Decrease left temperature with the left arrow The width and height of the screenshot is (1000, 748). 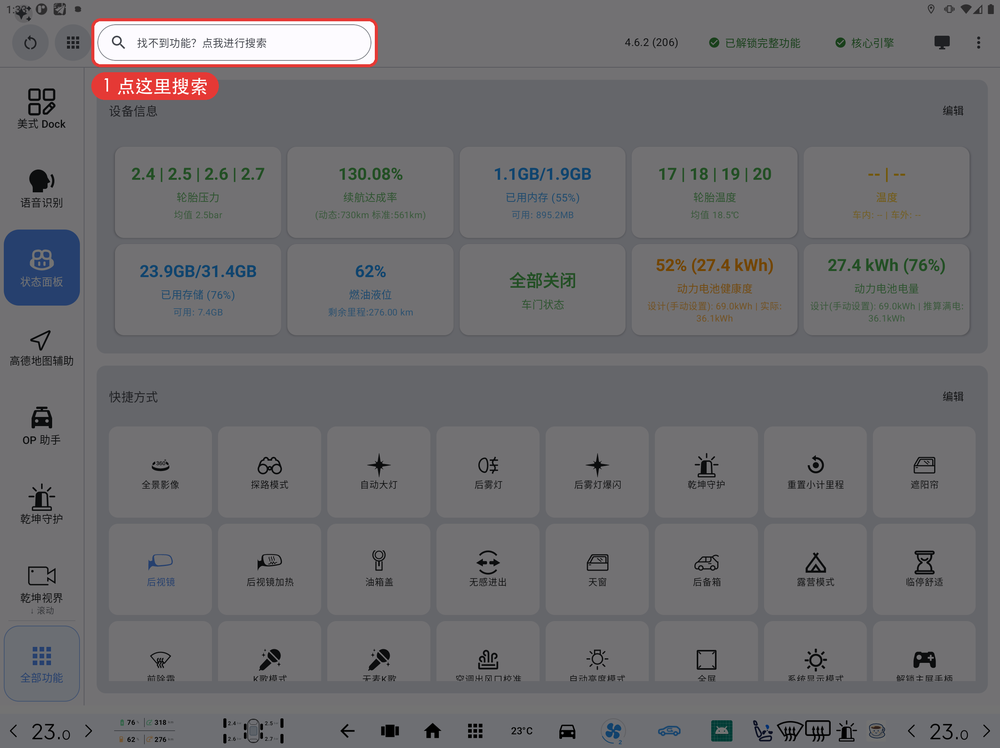(x=13, y=731)
